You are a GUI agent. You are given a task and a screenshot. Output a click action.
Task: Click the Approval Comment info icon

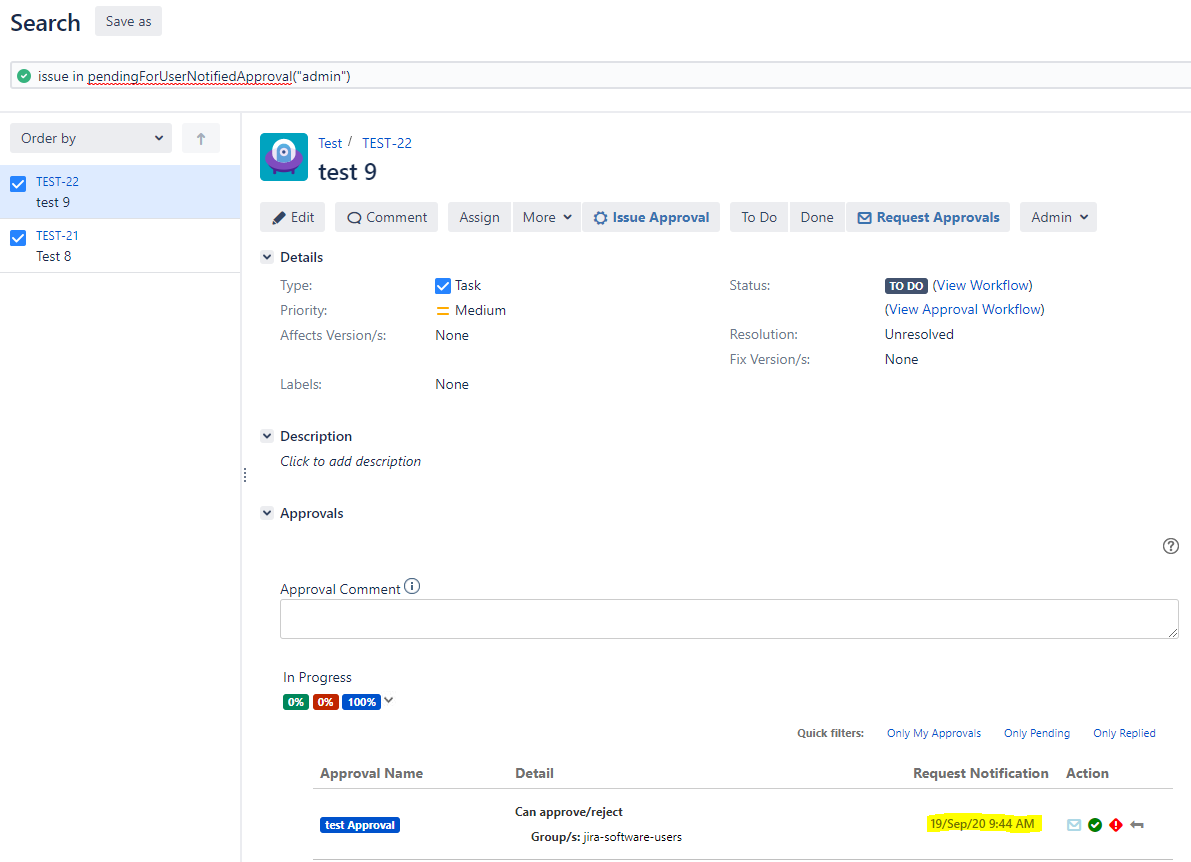point(412,587)
